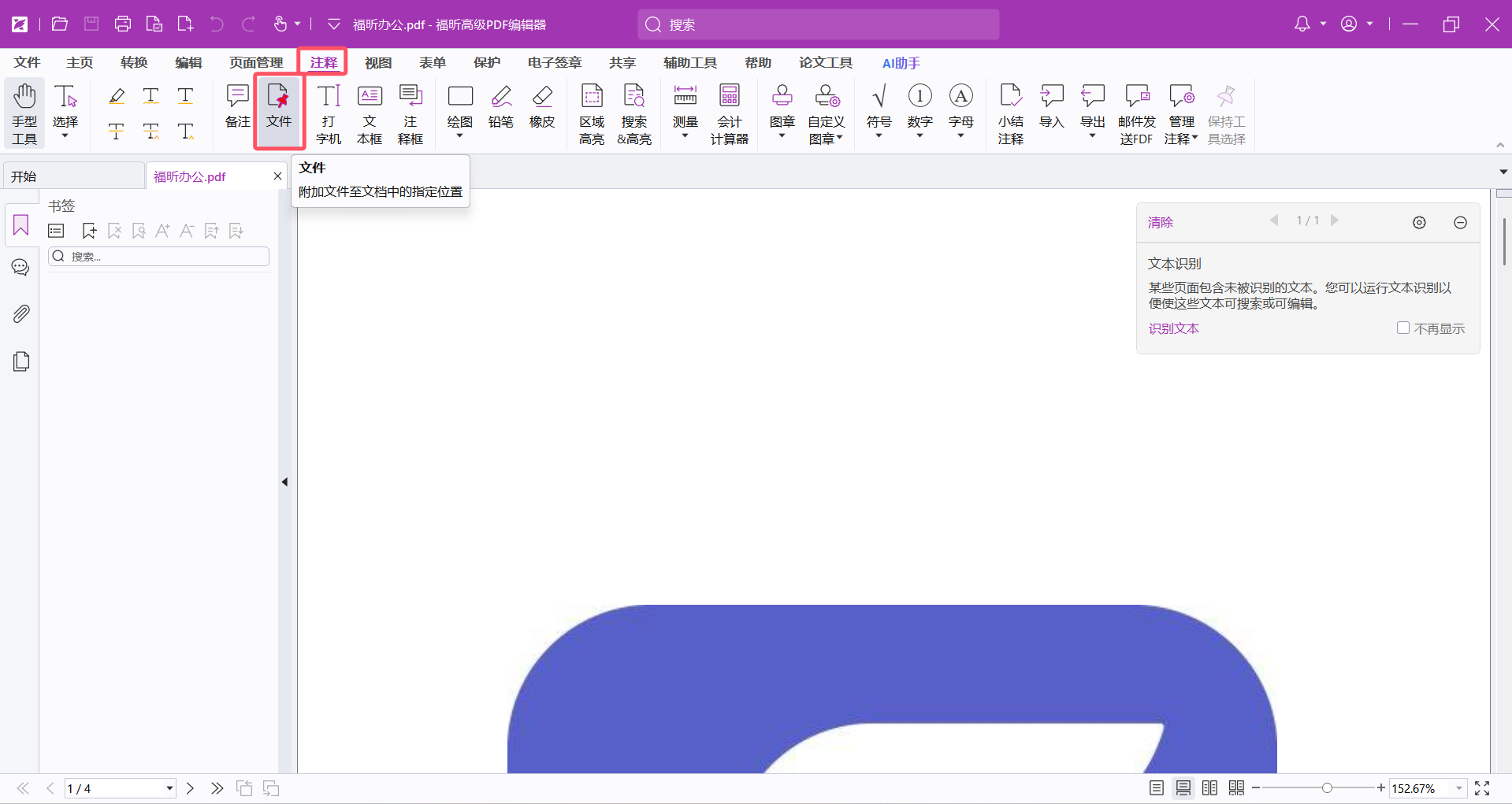The height and width of the screenshot is (804, 1512).
Task: Open the attachments panel paperclip icon
Action: (21, 313)
